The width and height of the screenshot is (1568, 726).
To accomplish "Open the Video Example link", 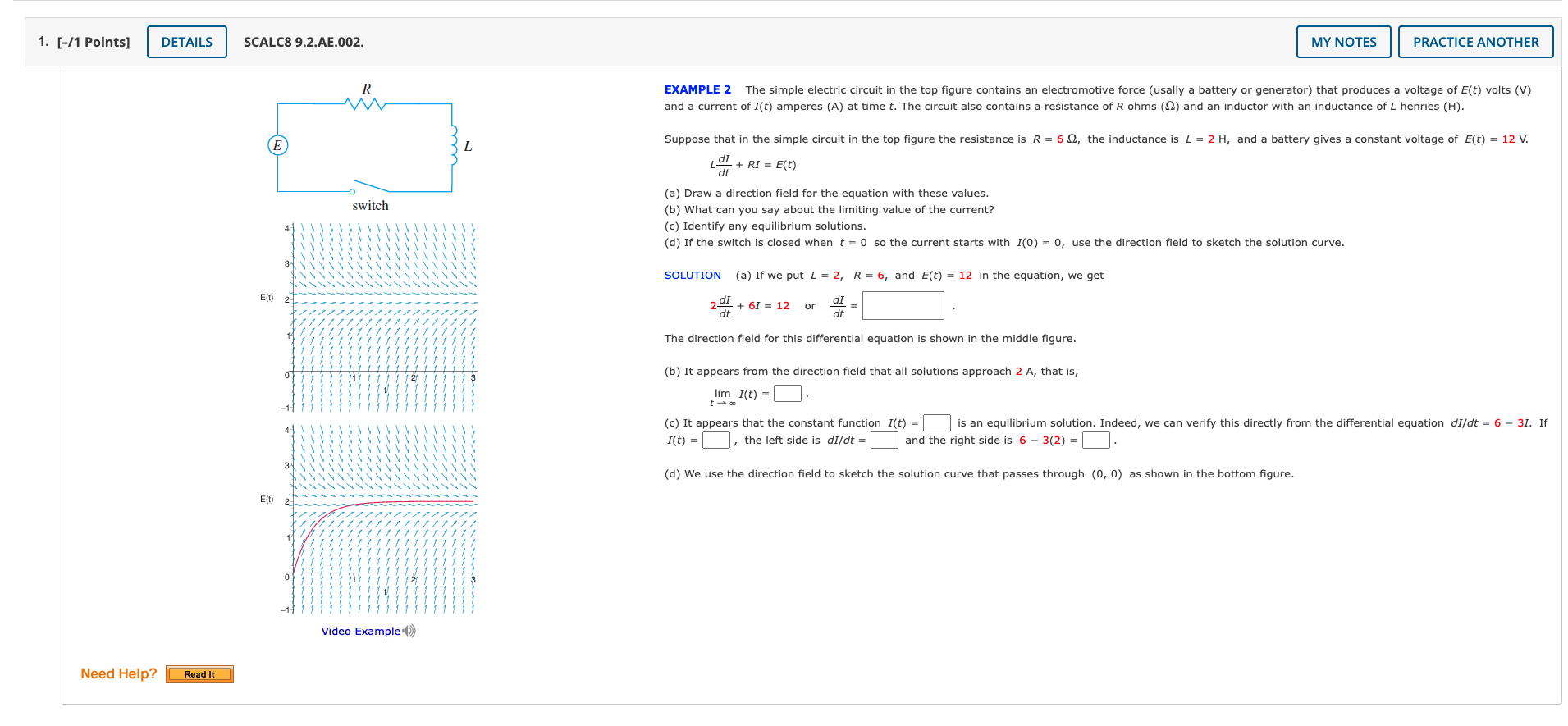I will (361, 631).
